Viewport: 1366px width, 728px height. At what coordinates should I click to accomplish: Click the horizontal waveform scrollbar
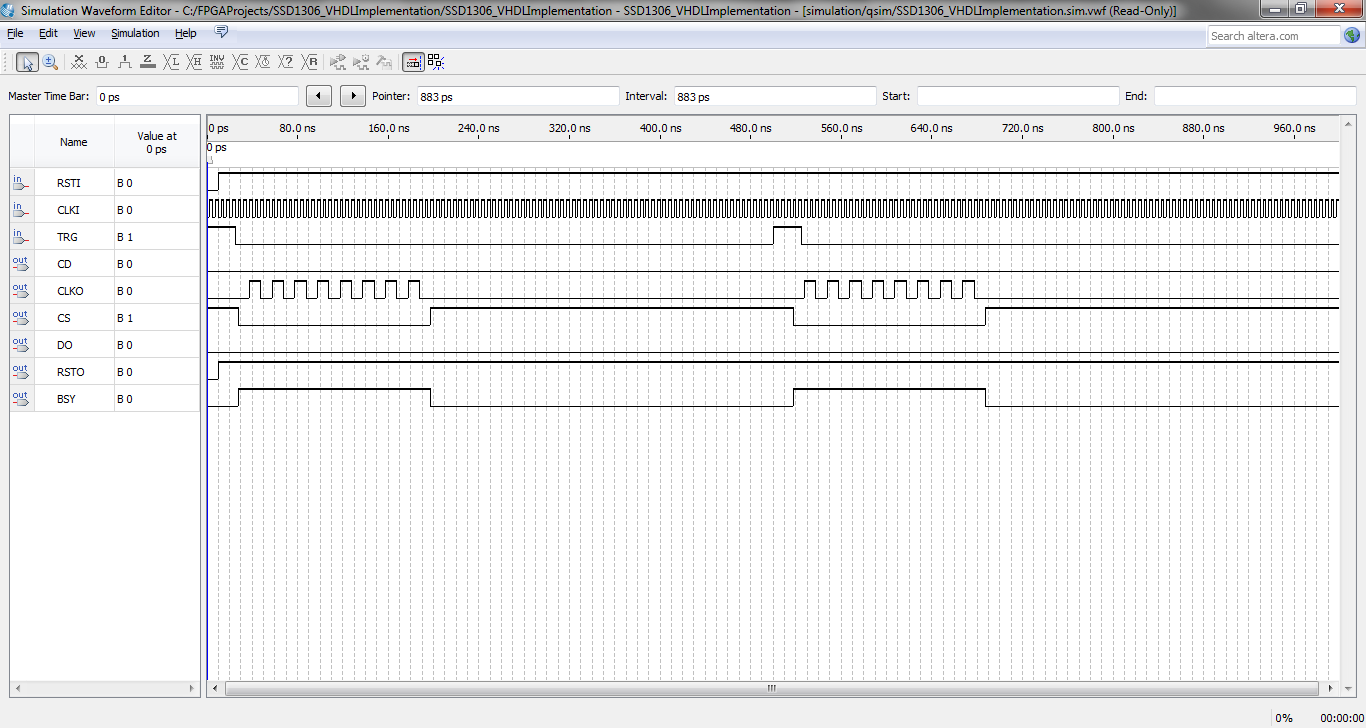771,689
